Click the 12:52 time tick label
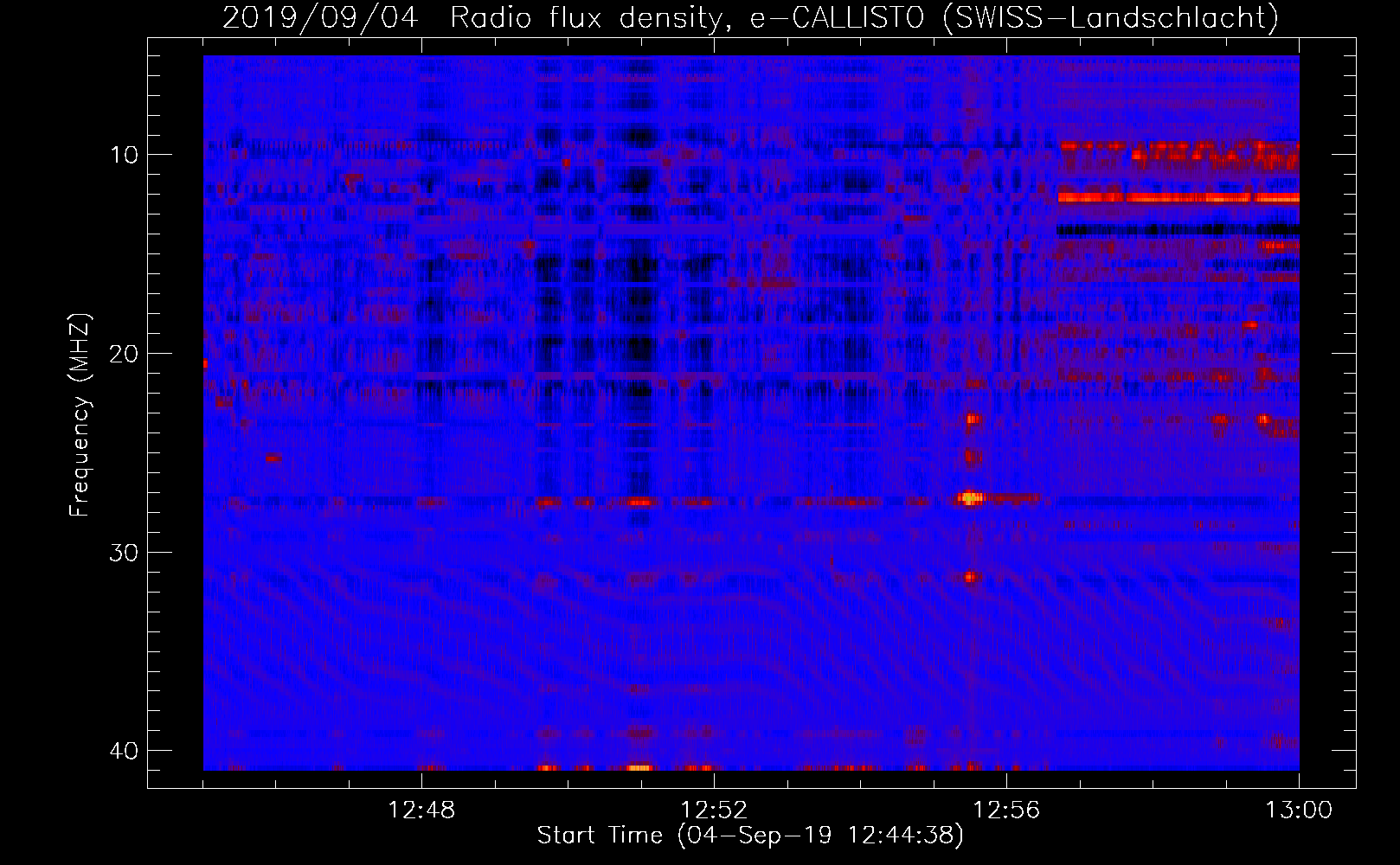The image size is (1400, 865). [x=714, y=811]
